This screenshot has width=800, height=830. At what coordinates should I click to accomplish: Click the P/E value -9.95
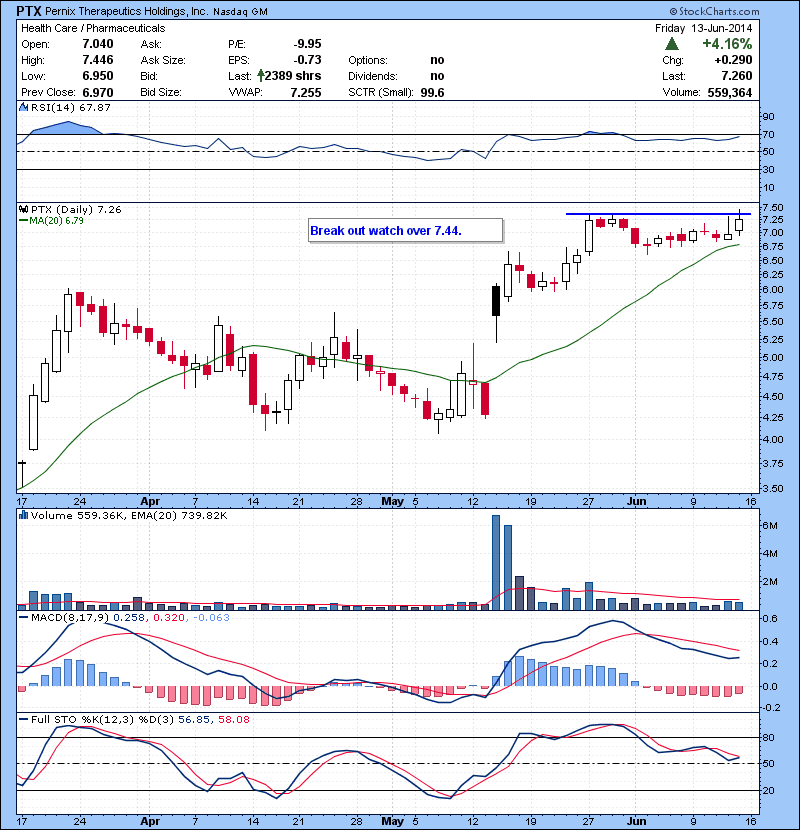point(307,43)
